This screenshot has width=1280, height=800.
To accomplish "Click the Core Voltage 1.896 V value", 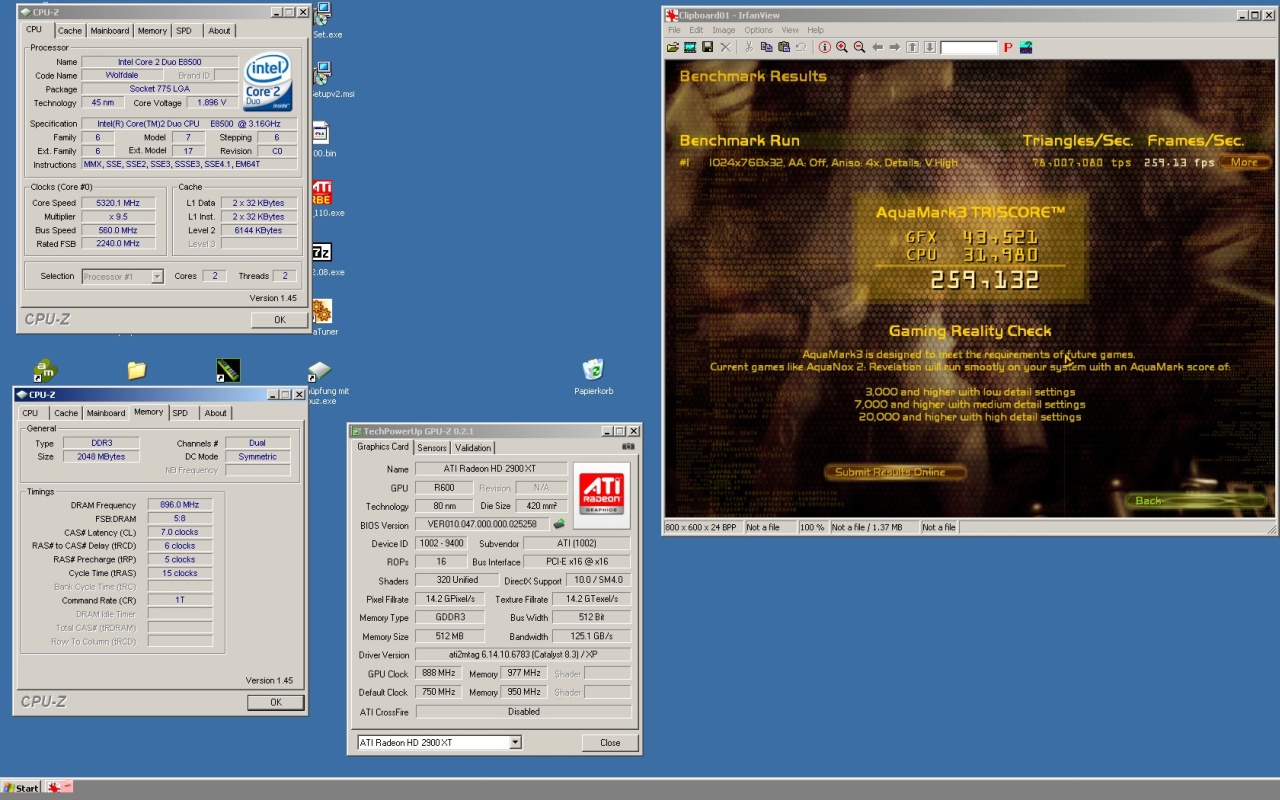I will pos(212,103).
